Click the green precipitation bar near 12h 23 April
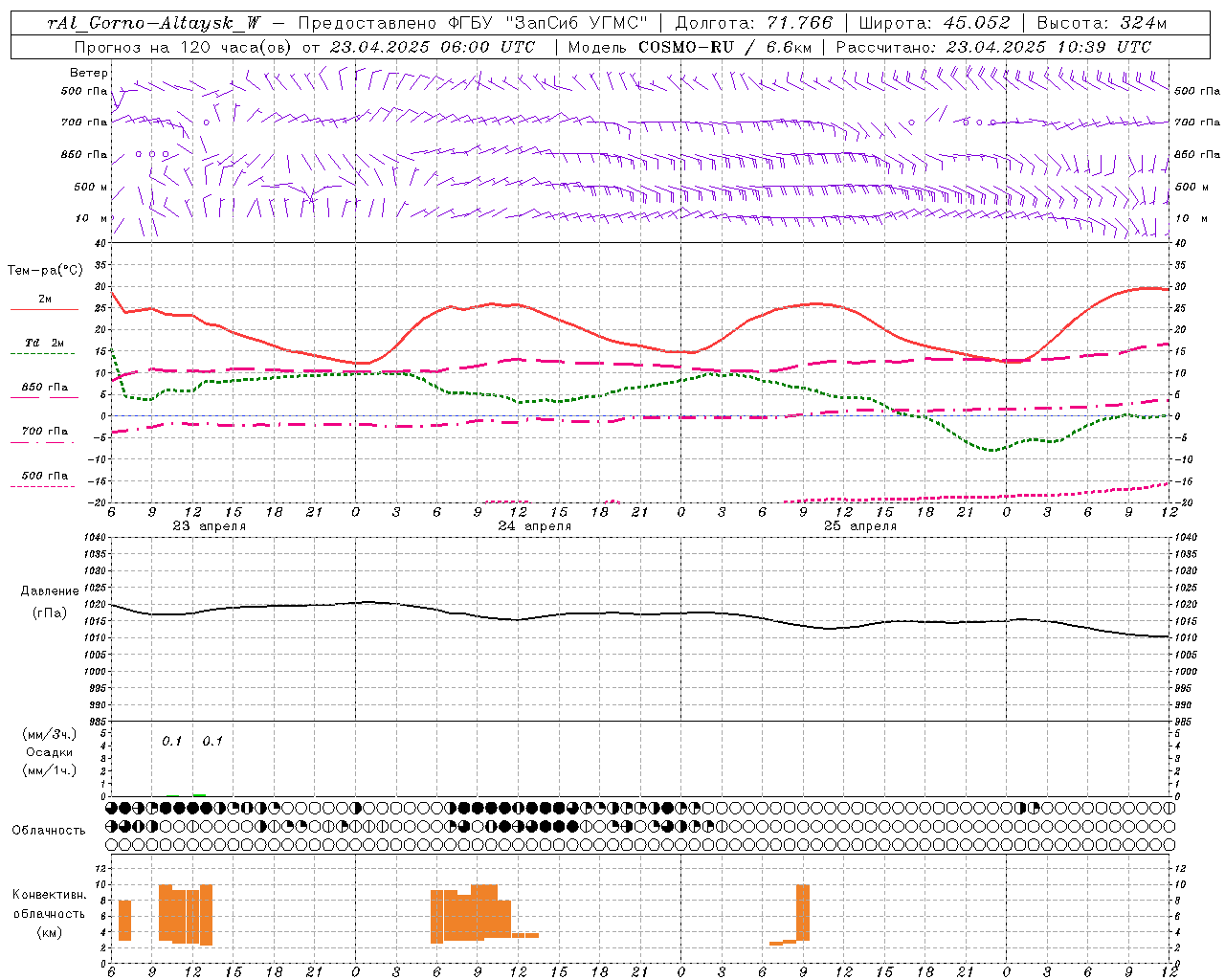Screen dimensions: 1225x980 [x=199, y=794]
